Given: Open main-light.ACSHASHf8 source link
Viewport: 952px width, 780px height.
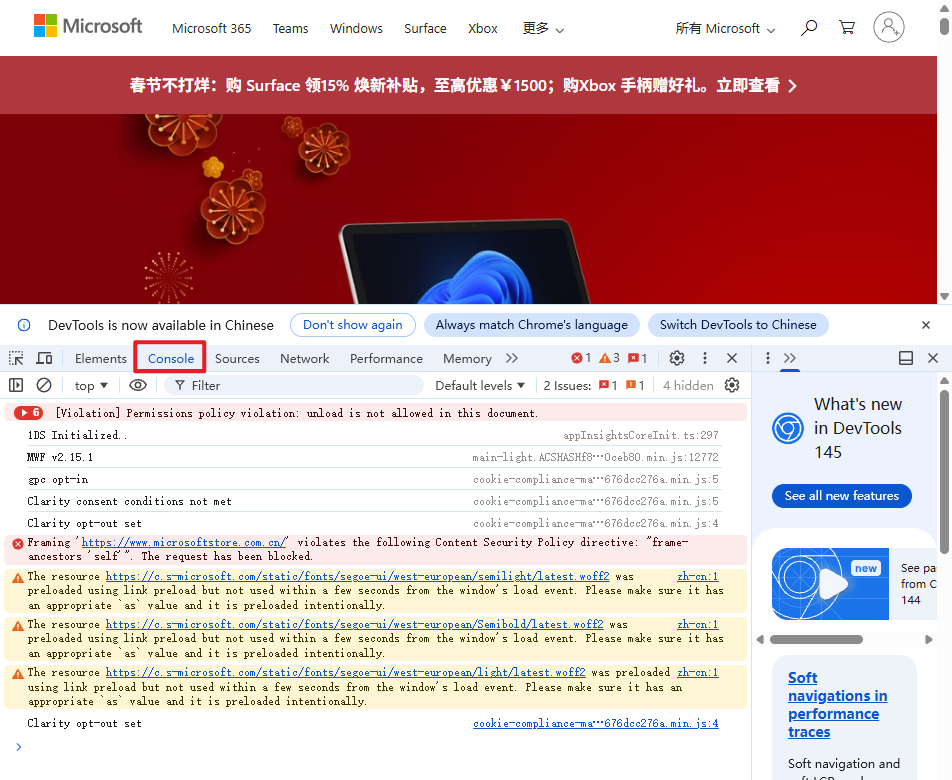Looking at the screenshot, I should tap(595, 457).
